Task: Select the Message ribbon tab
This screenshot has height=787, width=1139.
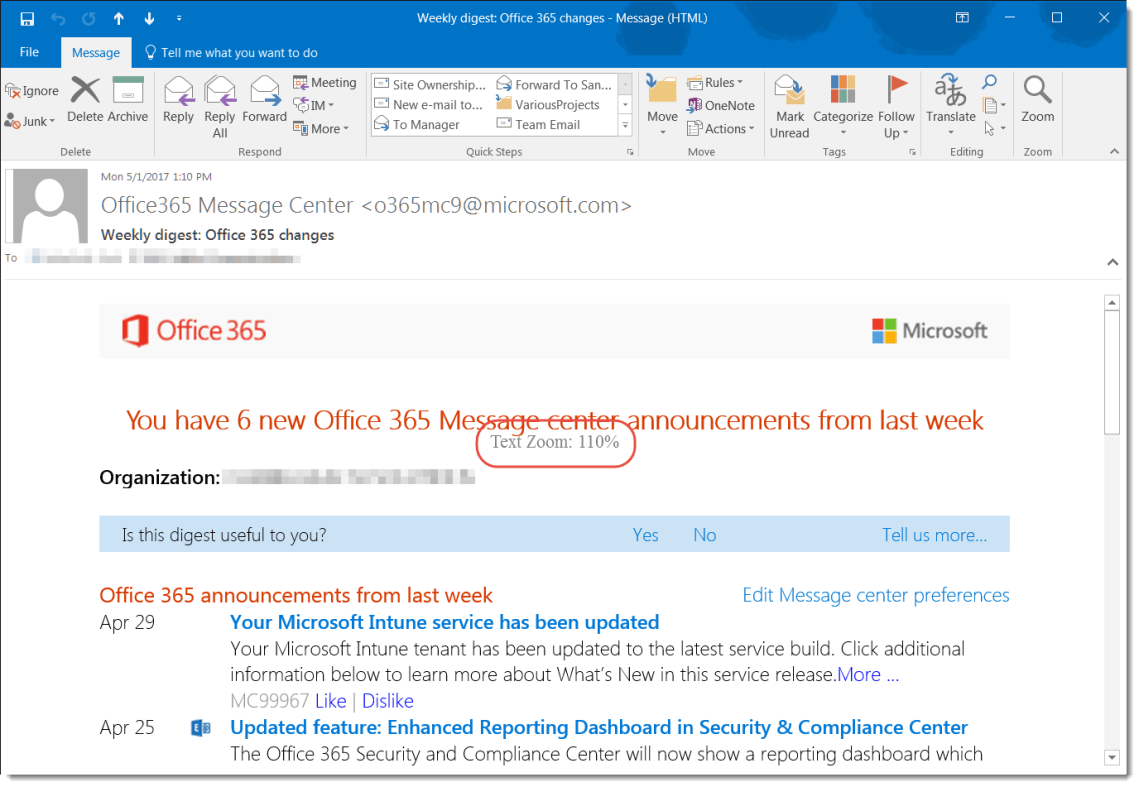Action: coord(96,51)
